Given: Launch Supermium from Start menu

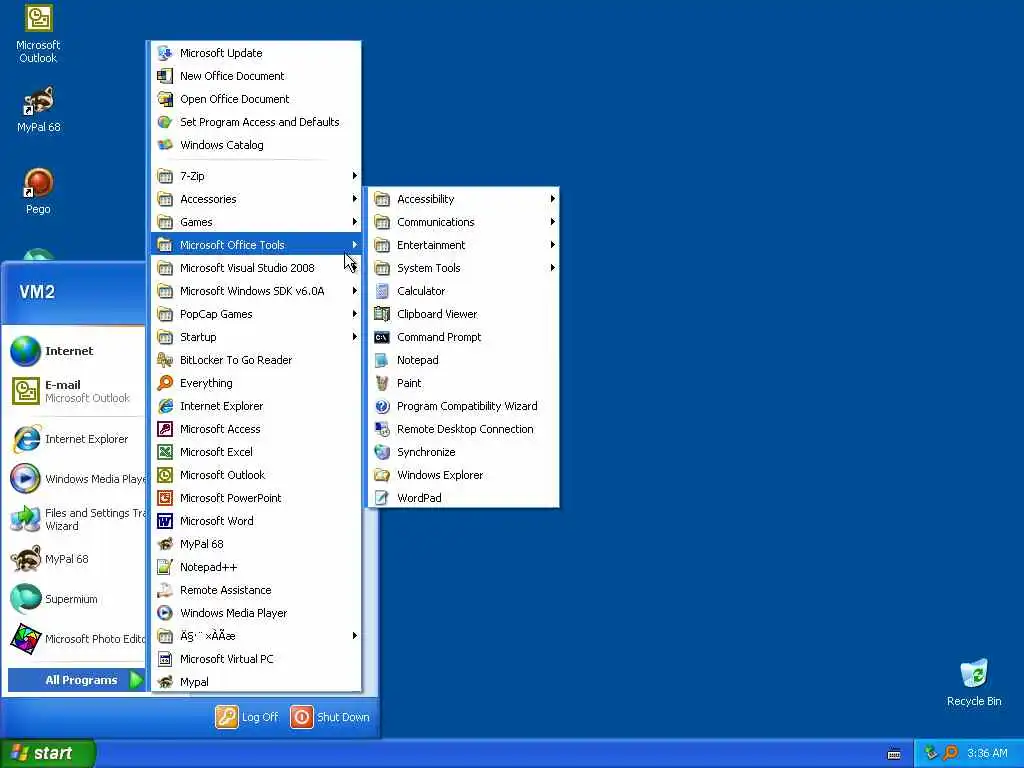Looking at the screenshot, I should pyautogui.click(x=76, y=599).
